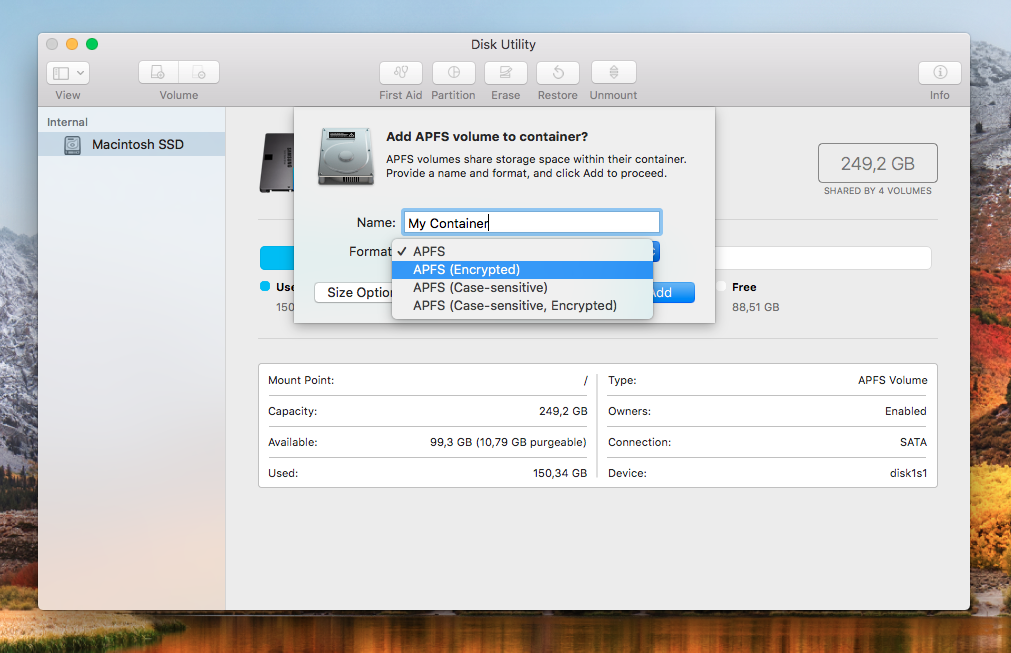Click the green full-screen window button
Viewport: 1011px width, 653px height.
(x=92, y=44)
